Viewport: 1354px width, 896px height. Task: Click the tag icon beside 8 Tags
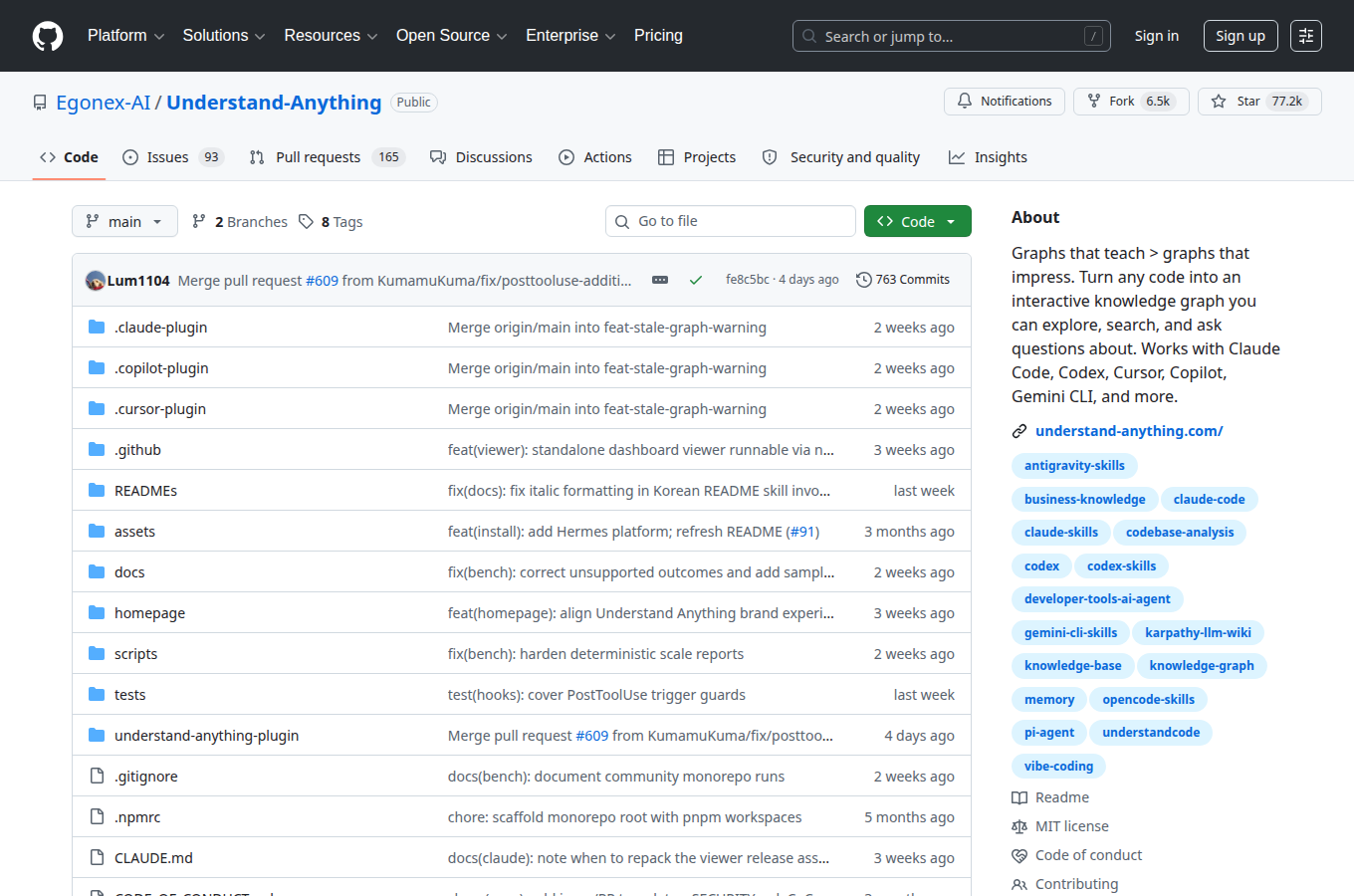click(307, 221)
